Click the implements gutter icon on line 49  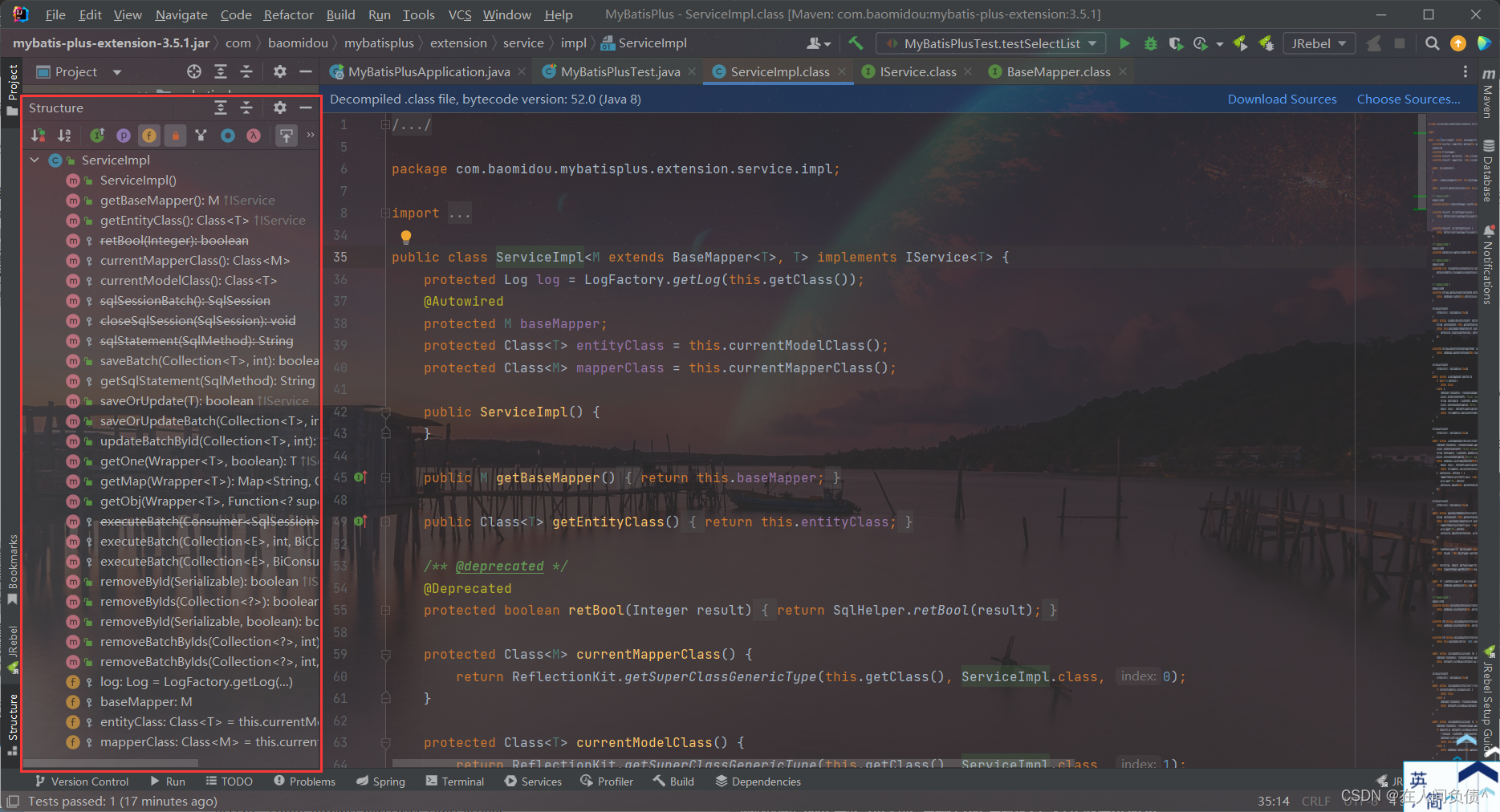[360, 522]
